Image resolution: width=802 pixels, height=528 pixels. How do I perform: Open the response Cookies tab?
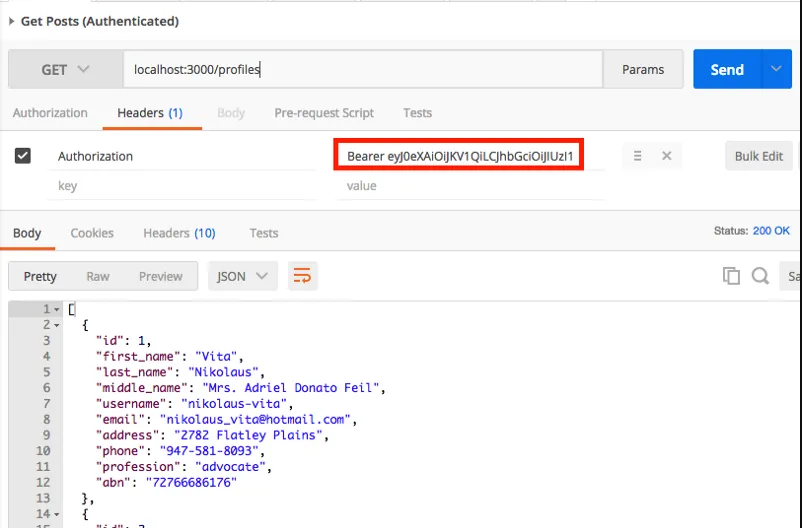coord(92,233)
